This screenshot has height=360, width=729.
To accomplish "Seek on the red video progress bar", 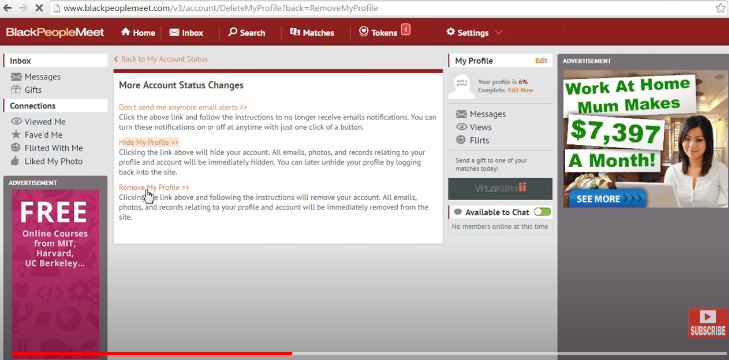I will coord(152,353).
